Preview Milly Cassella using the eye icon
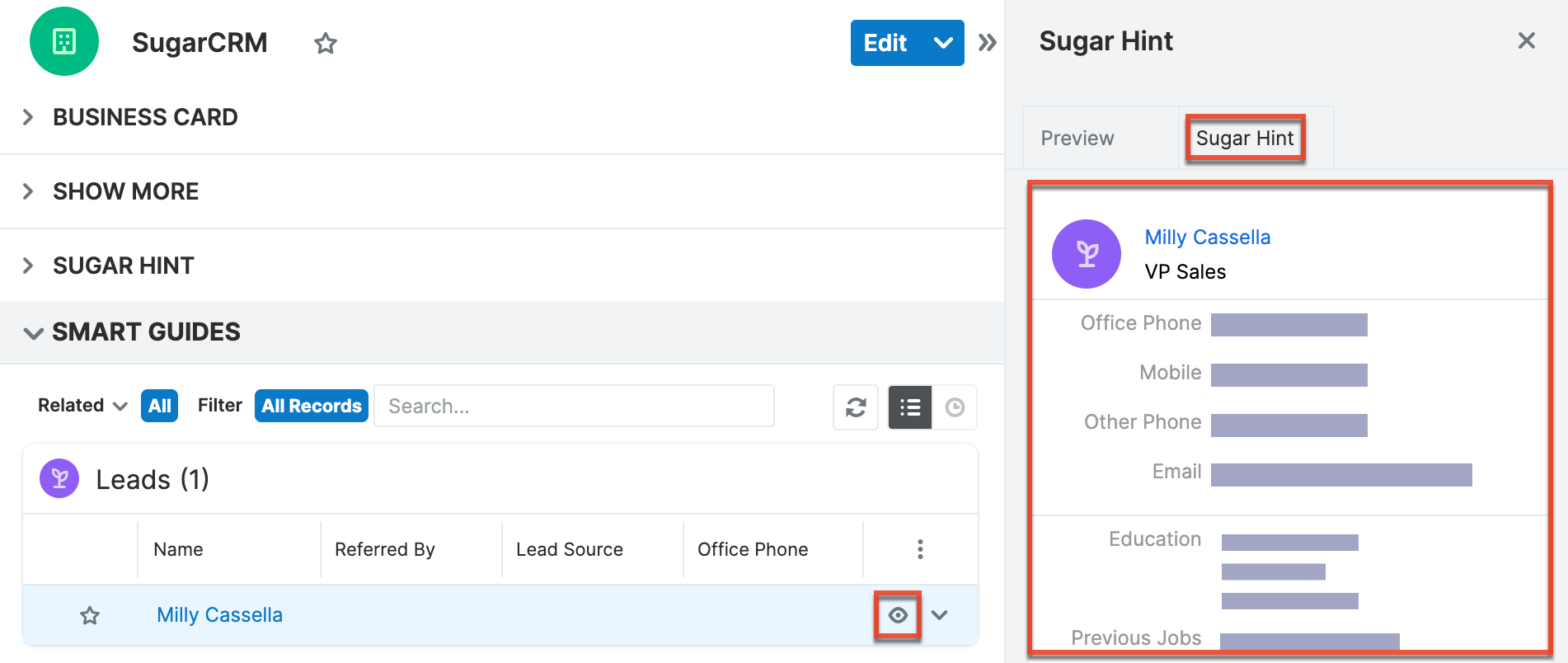This screenshot has width=1568, height=663. [897, 614]
